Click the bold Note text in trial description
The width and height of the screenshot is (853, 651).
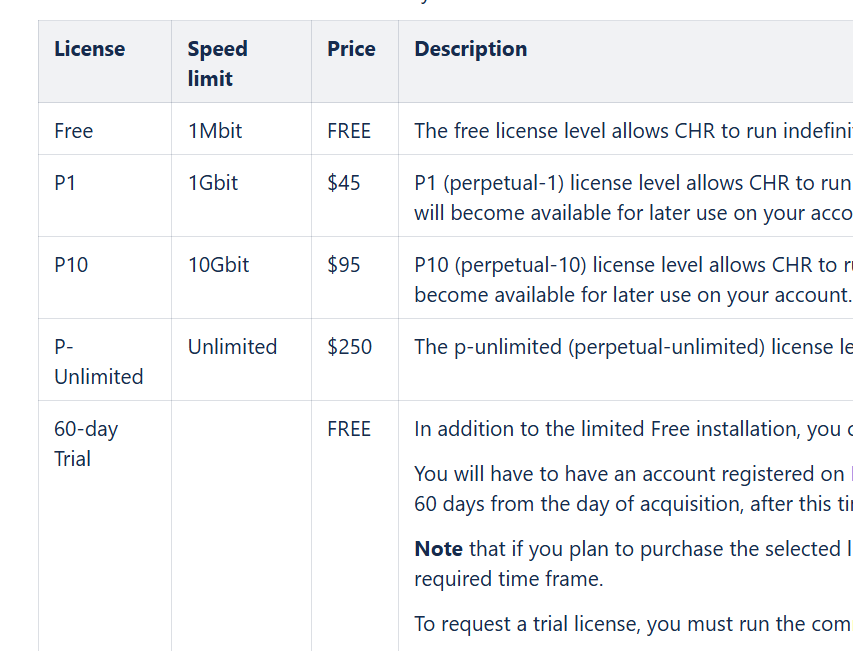coord(438,549)
